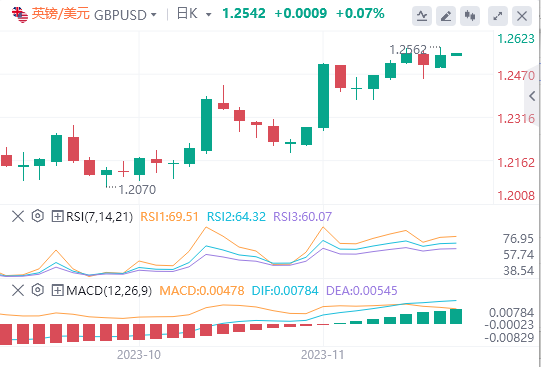Remove the MACD indicator with X

tap(18, 290)
